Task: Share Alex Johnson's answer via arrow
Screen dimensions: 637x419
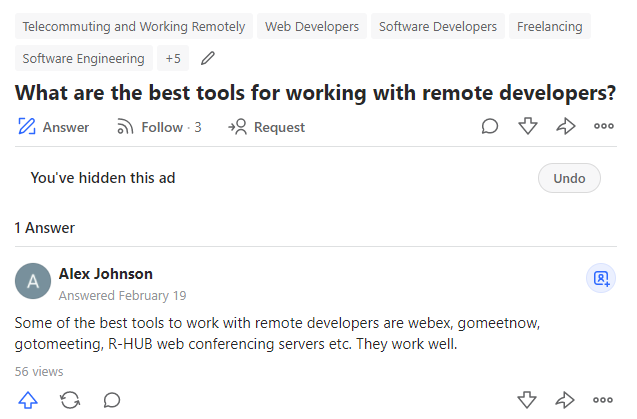Action: tap(565, 400)
